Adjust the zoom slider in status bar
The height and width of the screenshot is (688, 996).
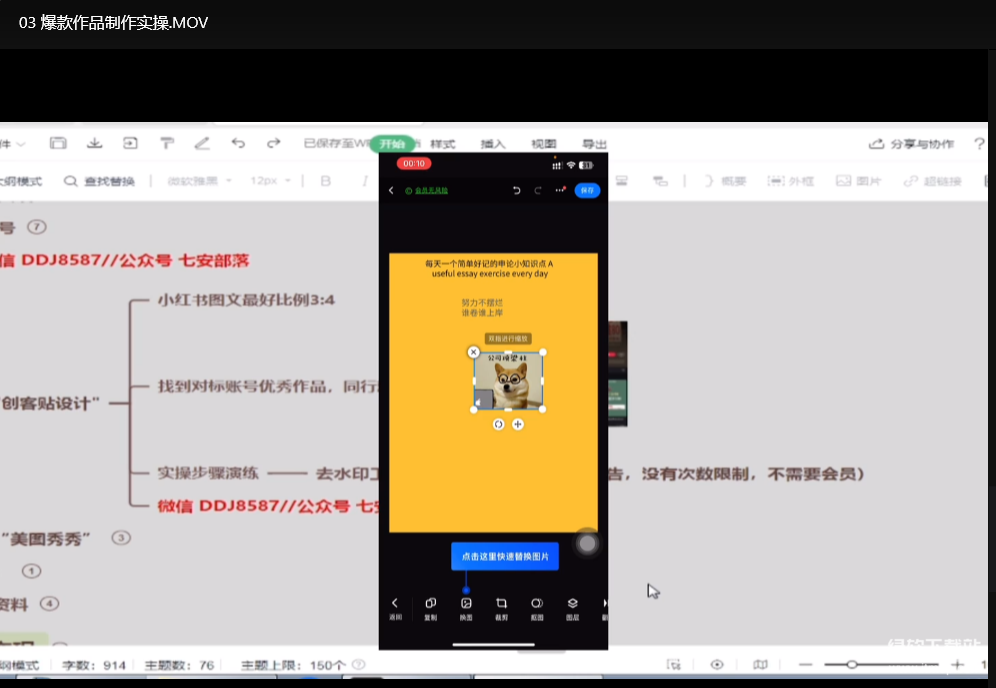852,665
